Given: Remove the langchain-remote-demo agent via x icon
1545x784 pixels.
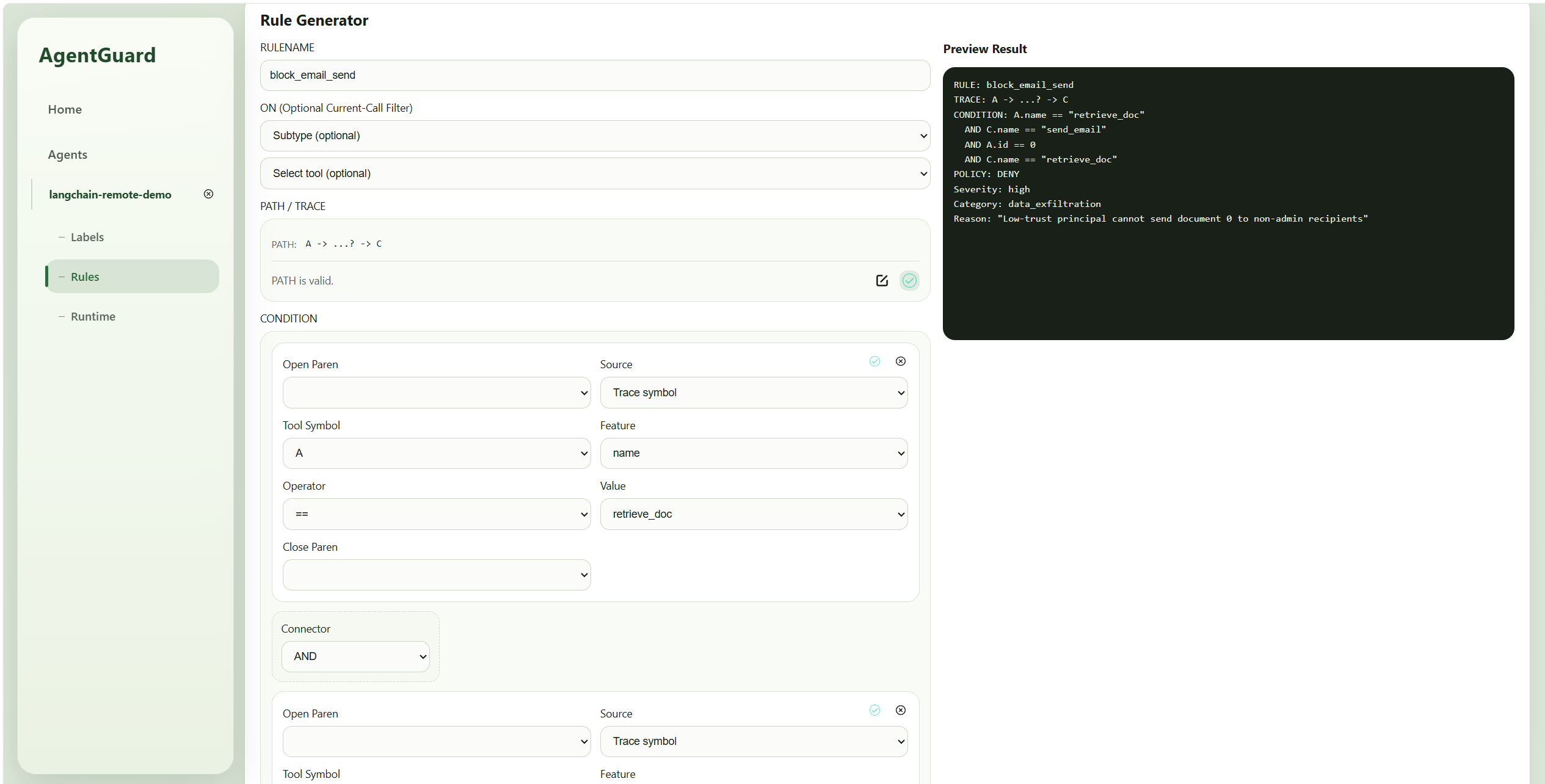Looking at the screenshot, I should pos(208,194).
